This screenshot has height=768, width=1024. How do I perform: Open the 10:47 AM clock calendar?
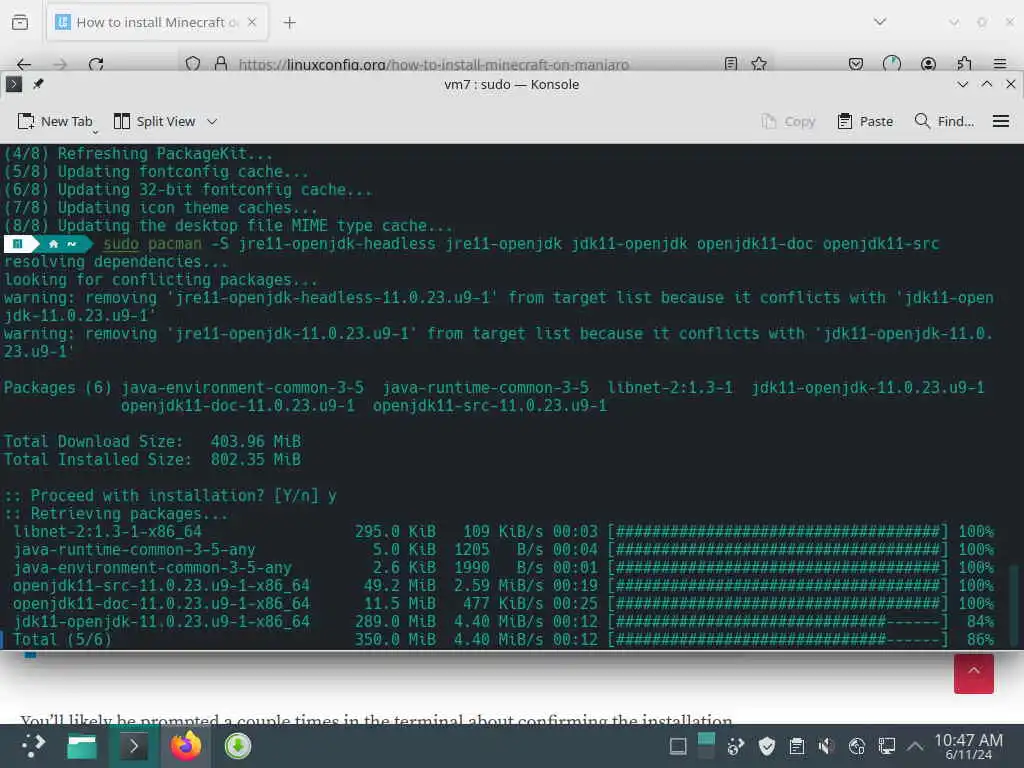click(968, 746)
